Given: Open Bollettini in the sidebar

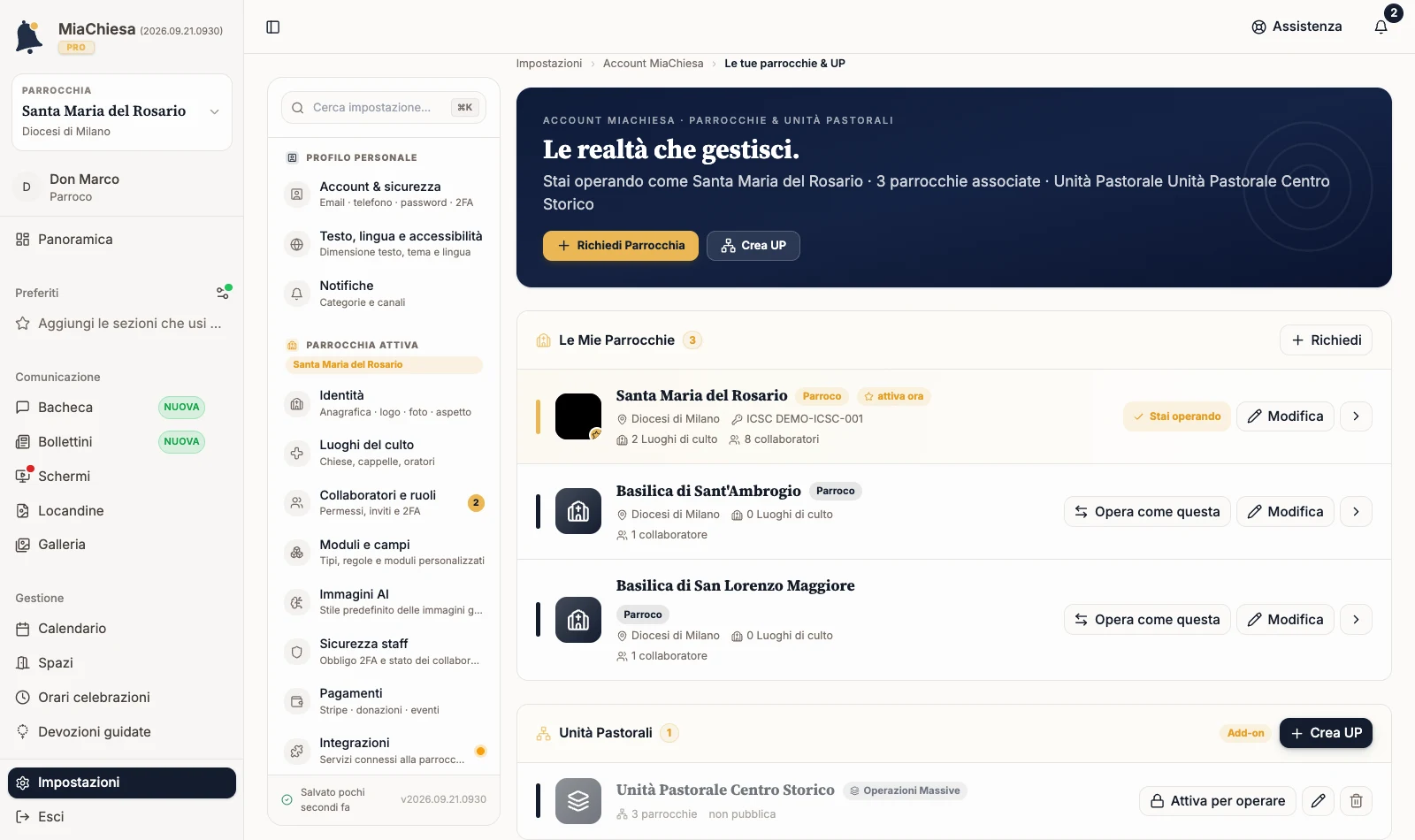Looking at the screenshot, I should (x=122, y=442).
